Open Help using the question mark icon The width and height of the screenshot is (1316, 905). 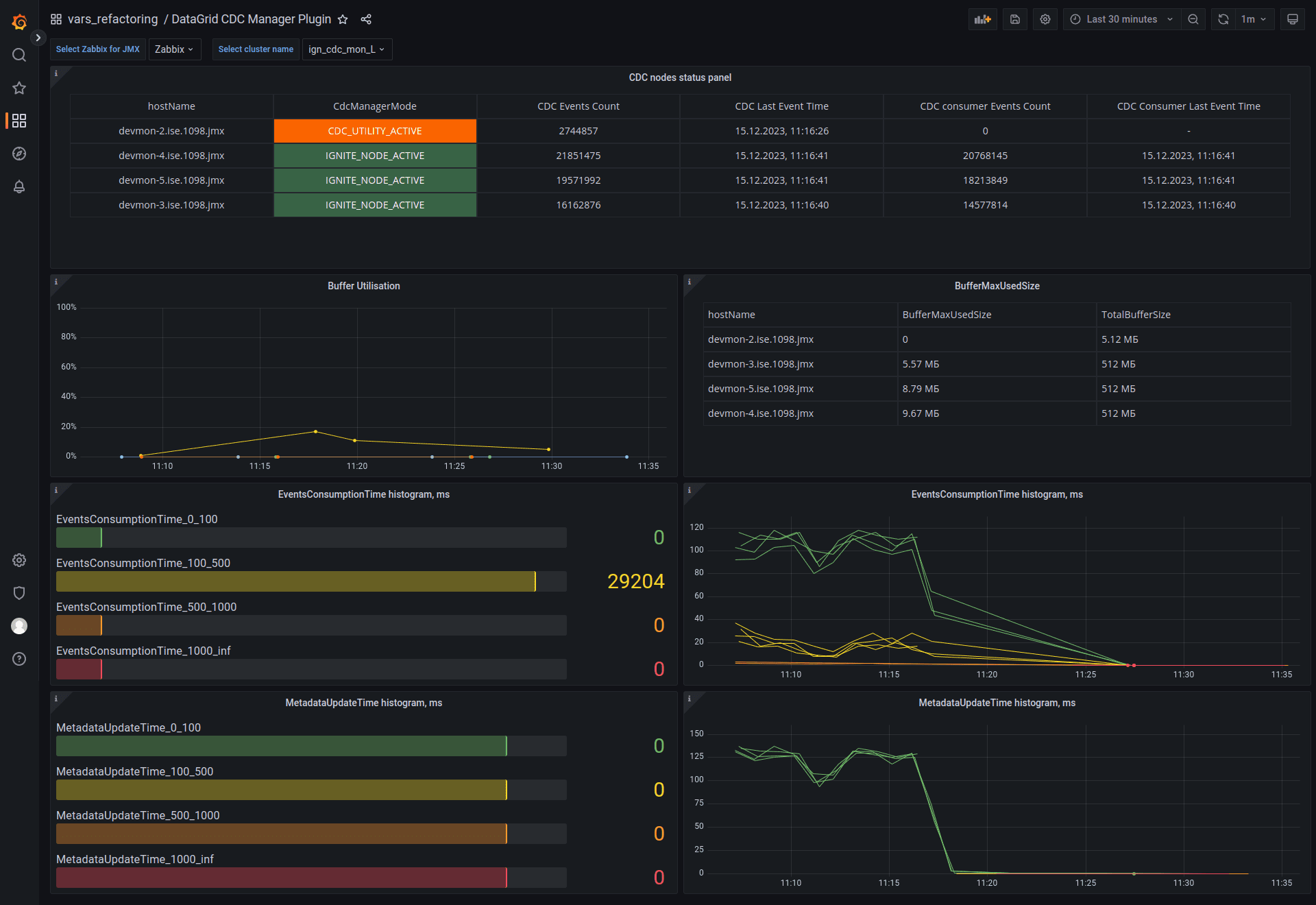tap(19, 659)
